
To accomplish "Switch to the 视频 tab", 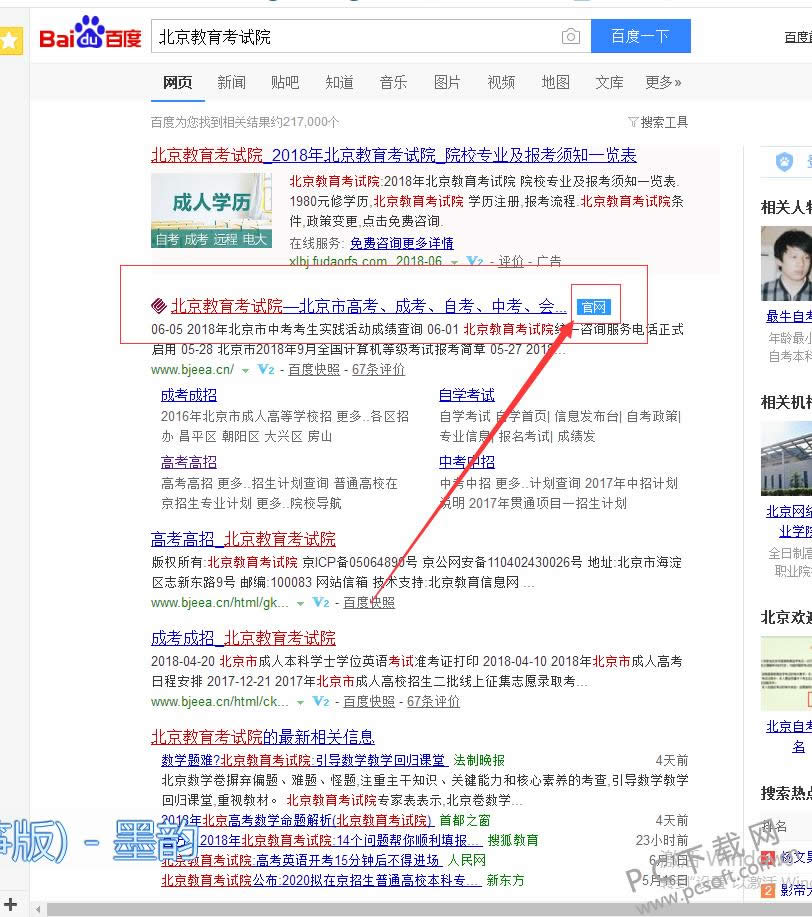I will click(x=501, y=82).
